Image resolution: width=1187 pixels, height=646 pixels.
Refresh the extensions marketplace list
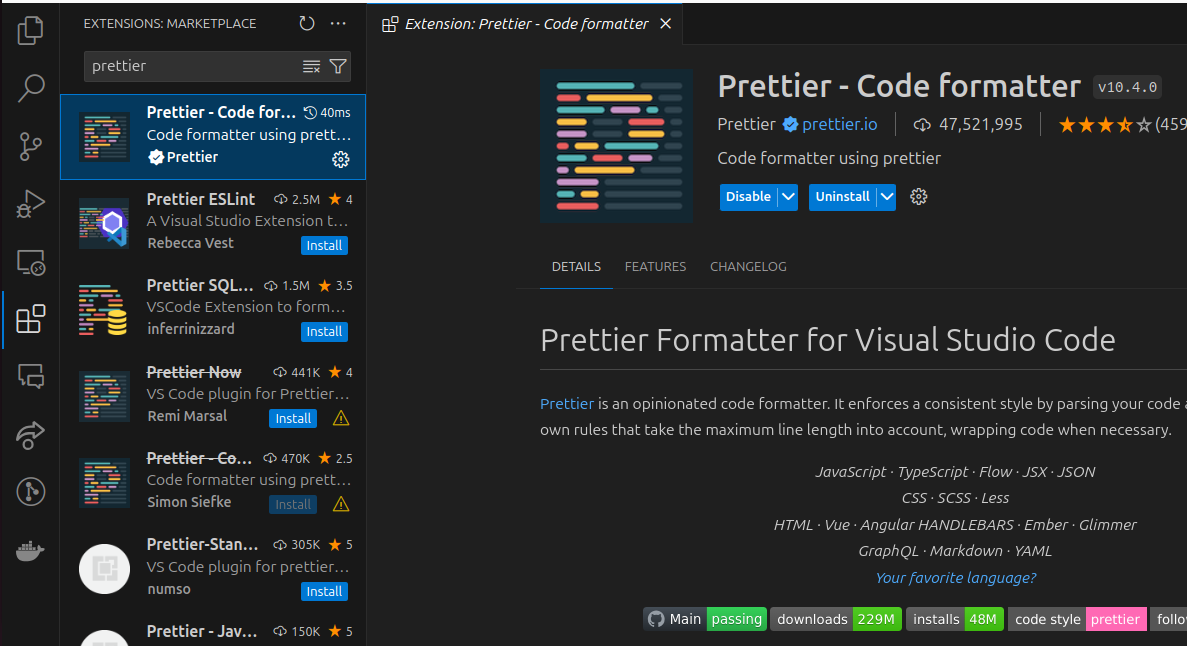307,23
